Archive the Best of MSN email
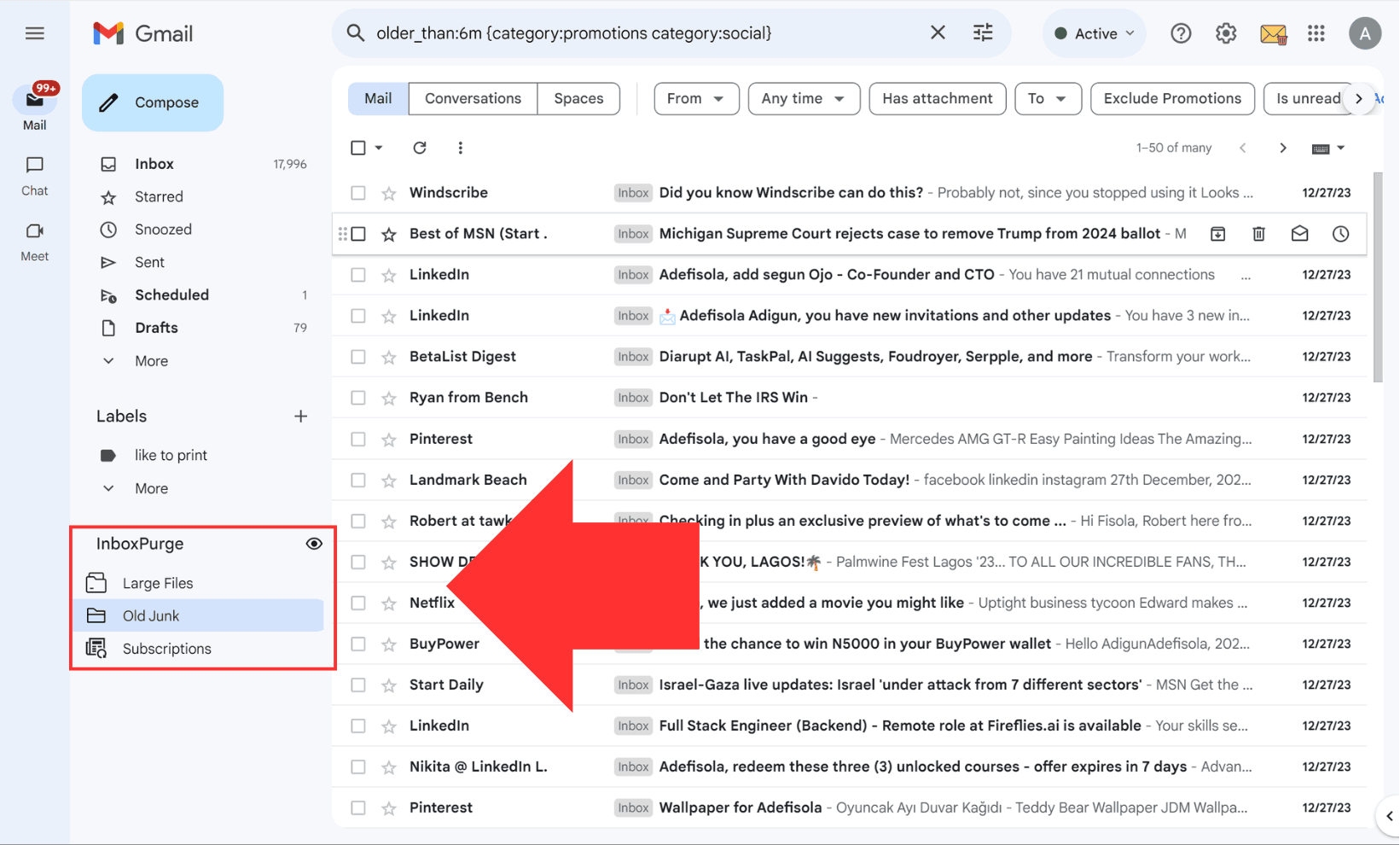1400x845 pixels. (1217, 233)
